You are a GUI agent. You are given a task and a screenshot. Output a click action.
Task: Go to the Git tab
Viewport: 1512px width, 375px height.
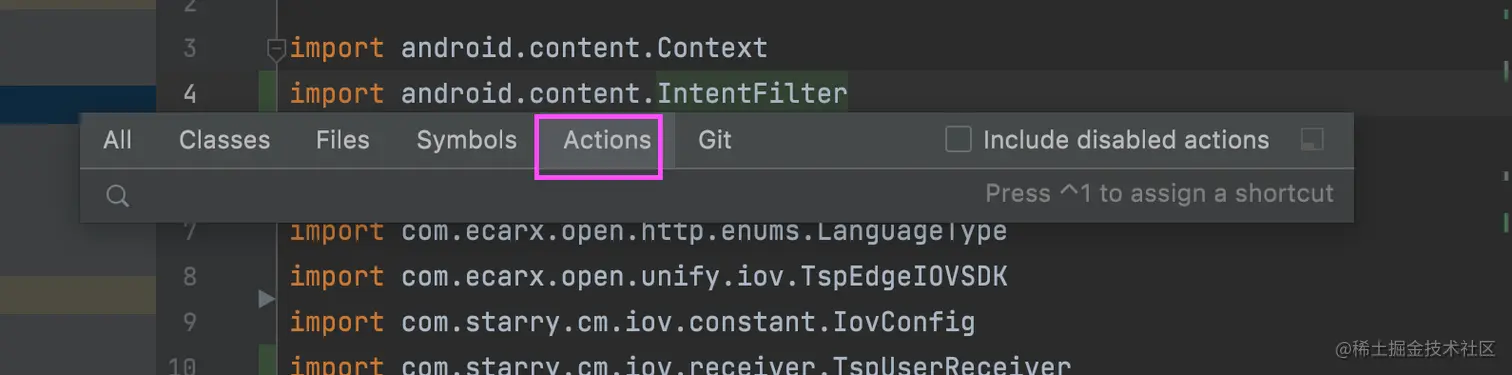coord(715,140)
